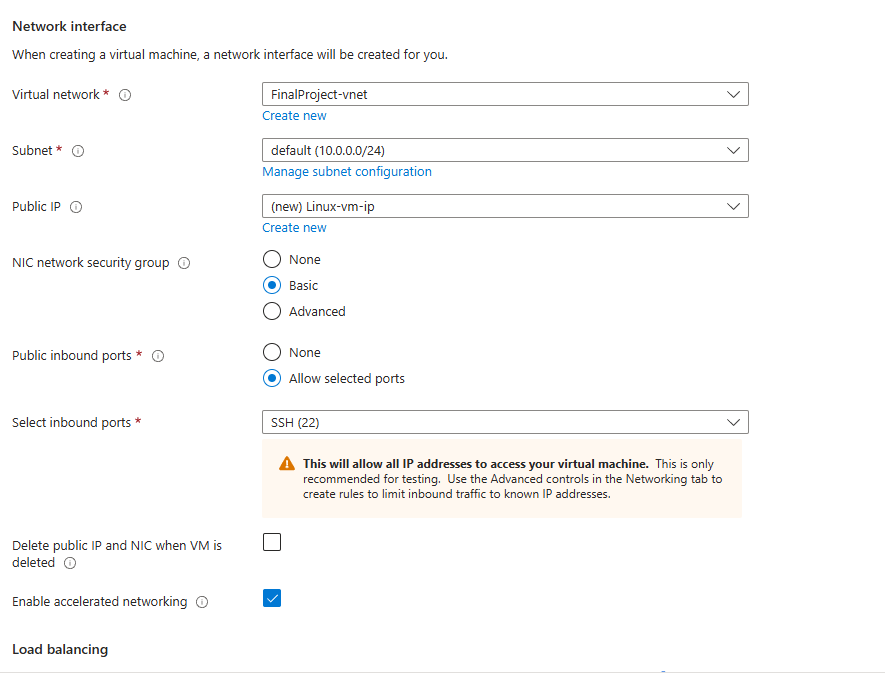The height and width of the screenshot is (675, 885).
Task: Expand the default (10.0.0.0/24) subnet dropdown
Action: (505, 150)
